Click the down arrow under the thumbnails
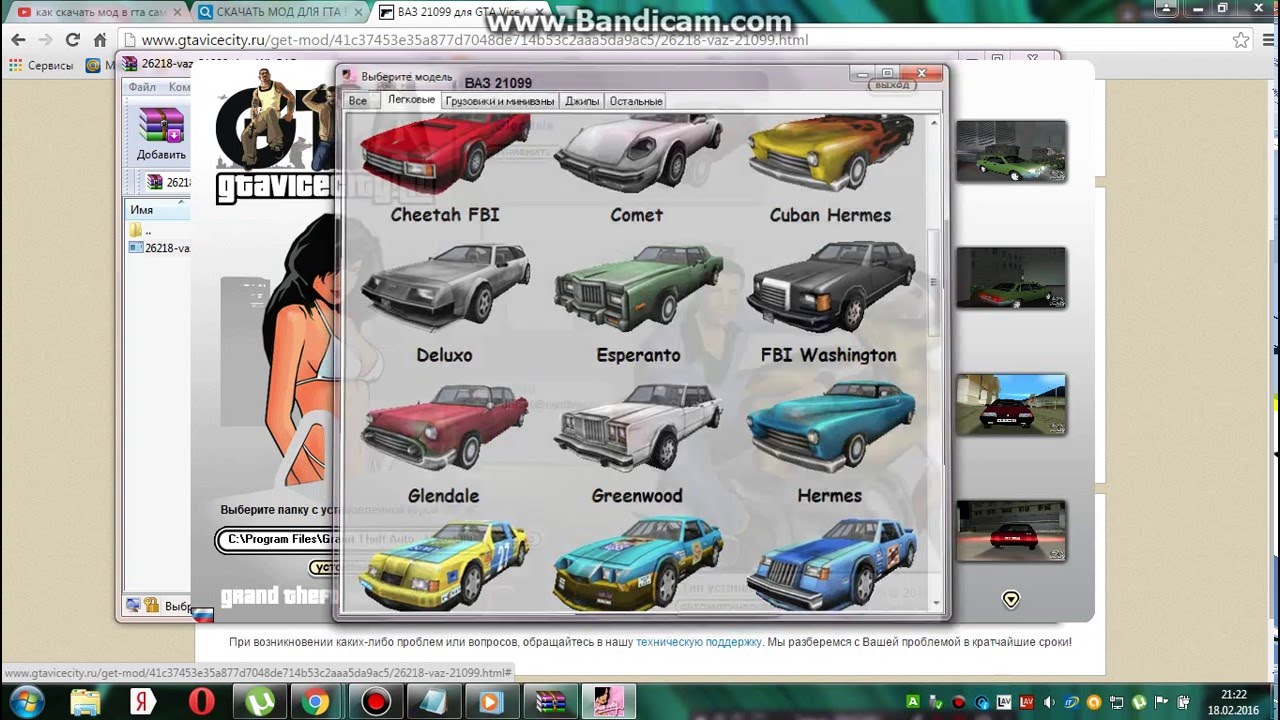The image size is (1280, 720). click(x=1011, y=599)
